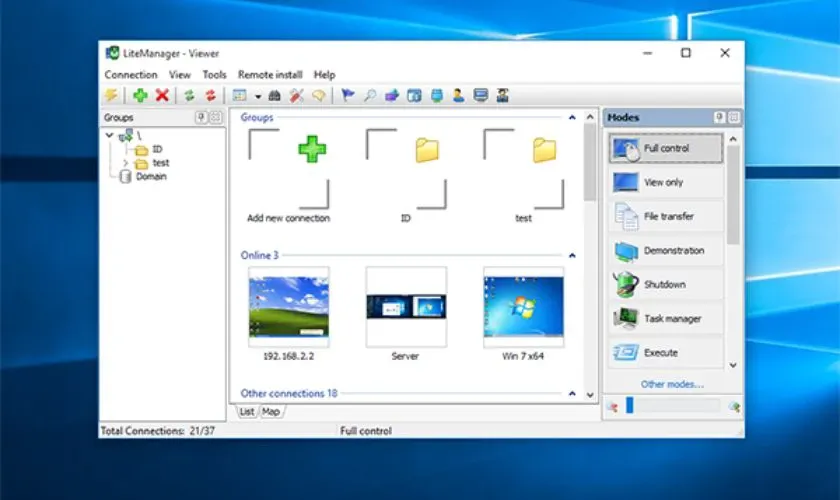Click the lightning bolt quick connect icon
This screenshot has width=840, height=500.
point(111,96)
